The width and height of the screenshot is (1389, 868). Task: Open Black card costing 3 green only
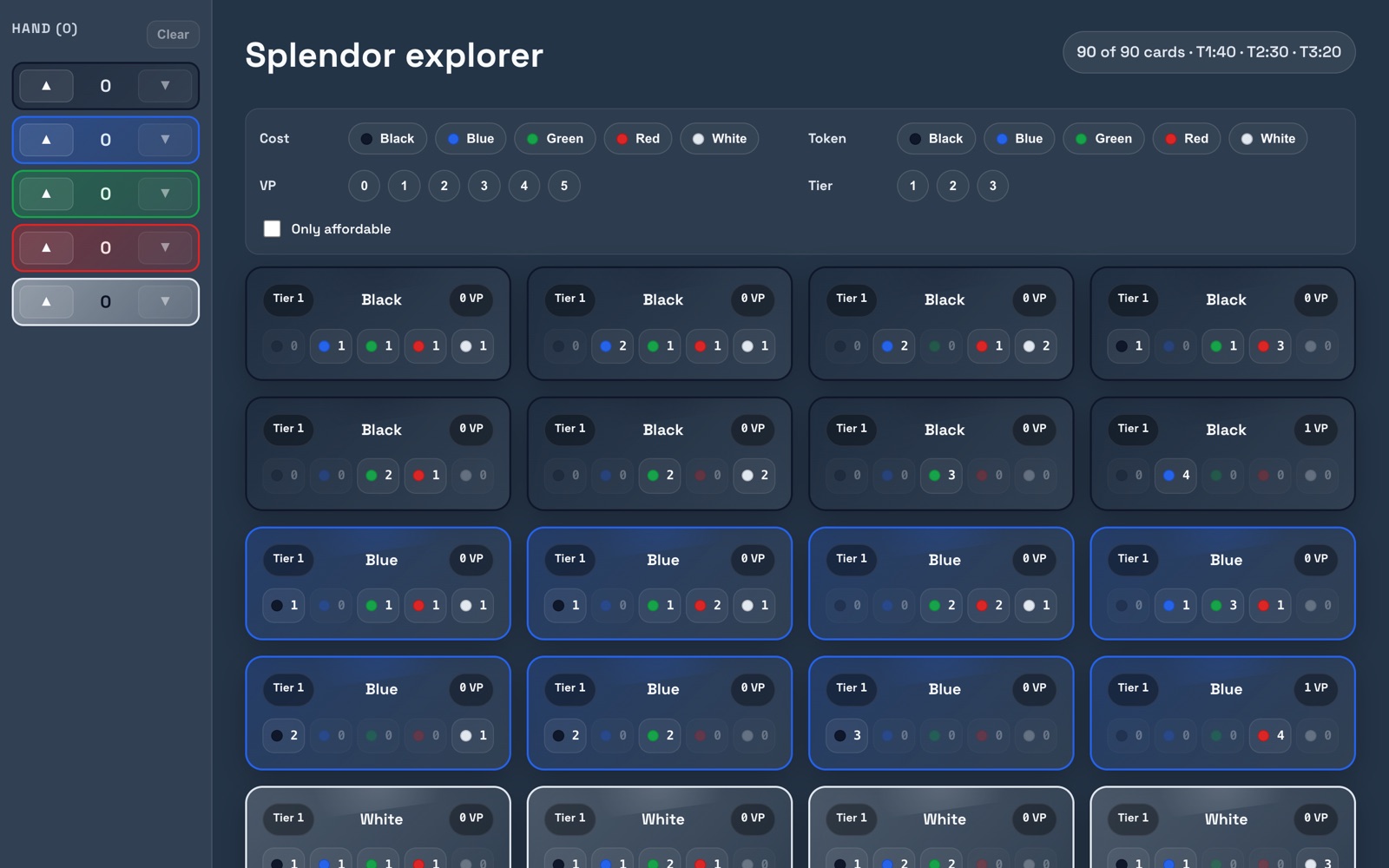click(x=941, y=454)
